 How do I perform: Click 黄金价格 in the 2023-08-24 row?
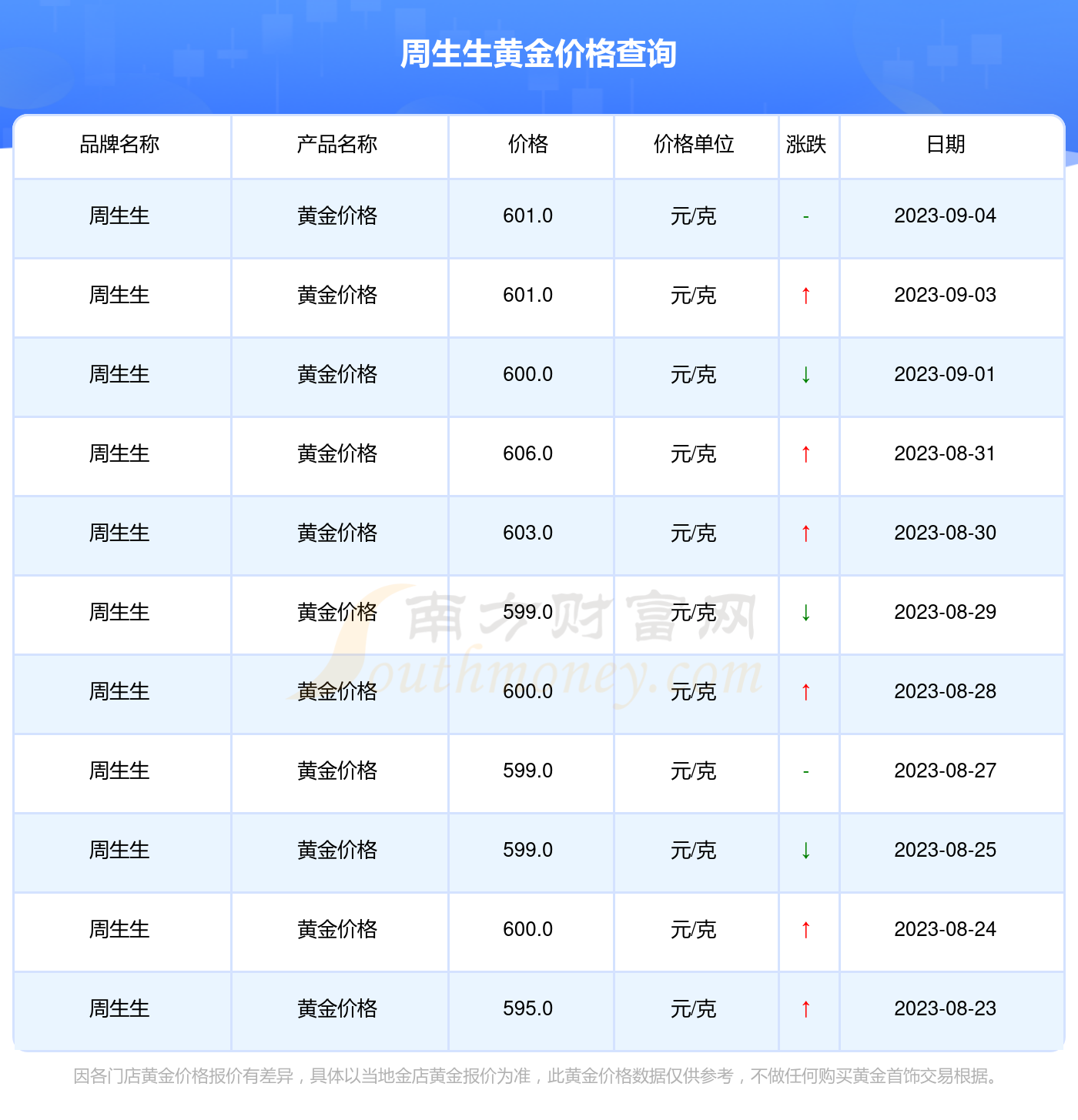(x=337, y=930)
